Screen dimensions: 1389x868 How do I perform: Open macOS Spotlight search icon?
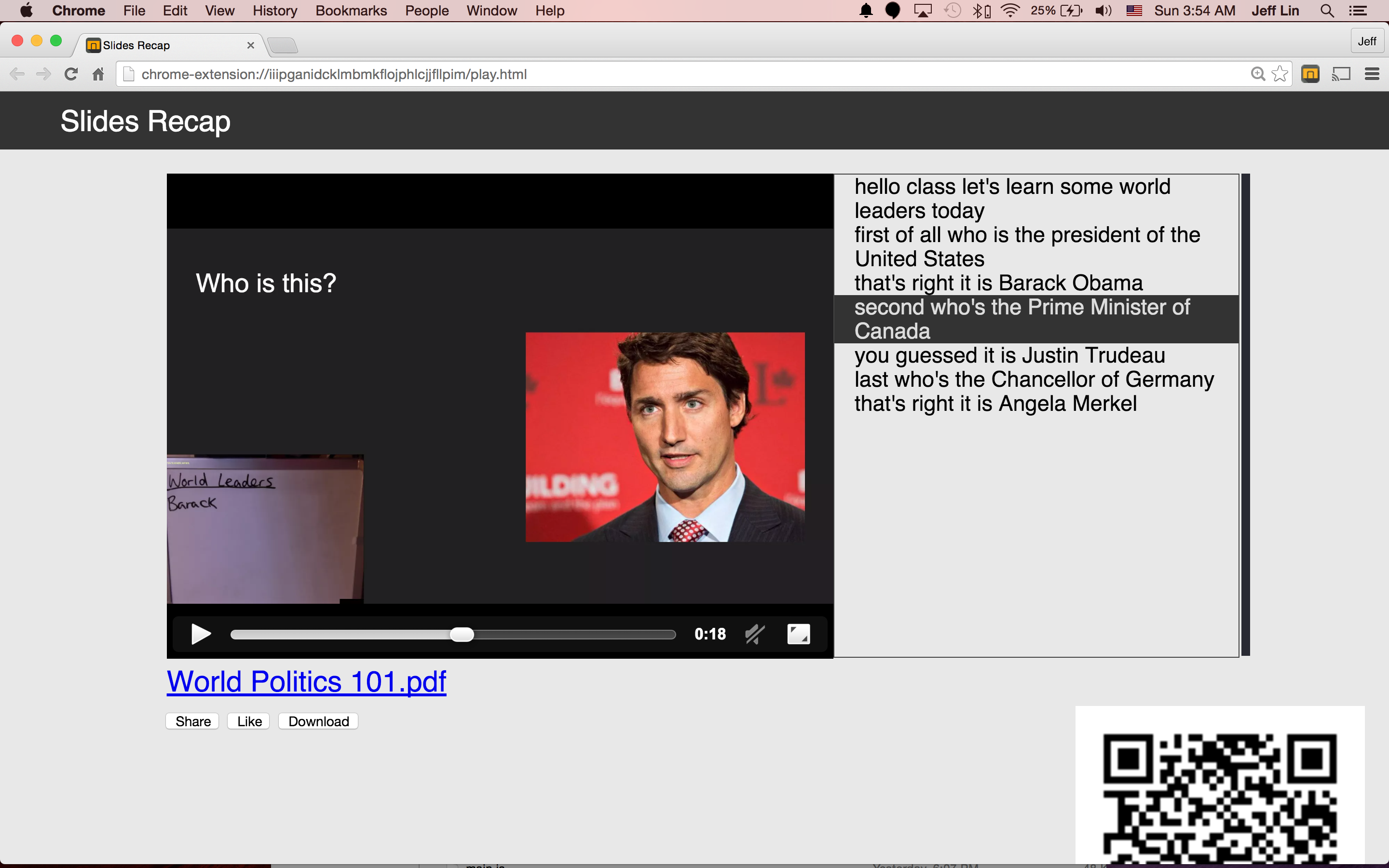click(1326, 10)
